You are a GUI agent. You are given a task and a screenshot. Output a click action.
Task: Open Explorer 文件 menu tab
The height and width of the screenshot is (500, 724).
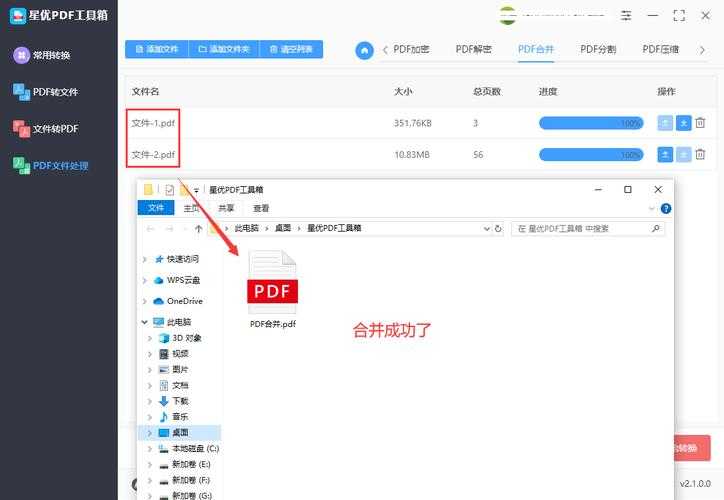click(x=156, y=208)
